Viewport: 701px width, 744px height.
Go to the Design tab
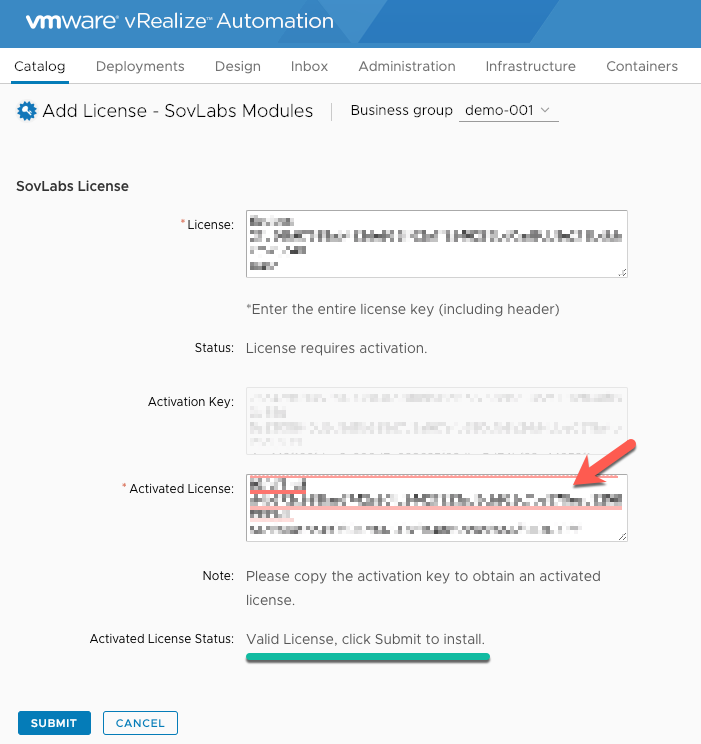pyautogui.click(x=238, y=66)
